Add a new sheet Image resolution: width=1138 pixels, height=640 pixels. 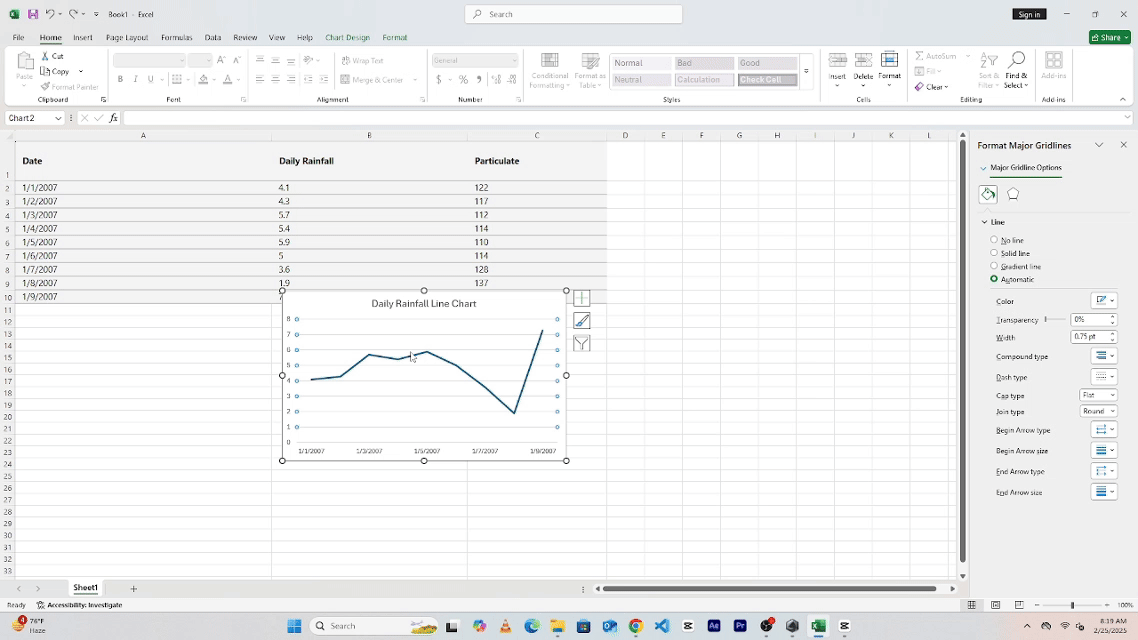[x=134, y=588]
